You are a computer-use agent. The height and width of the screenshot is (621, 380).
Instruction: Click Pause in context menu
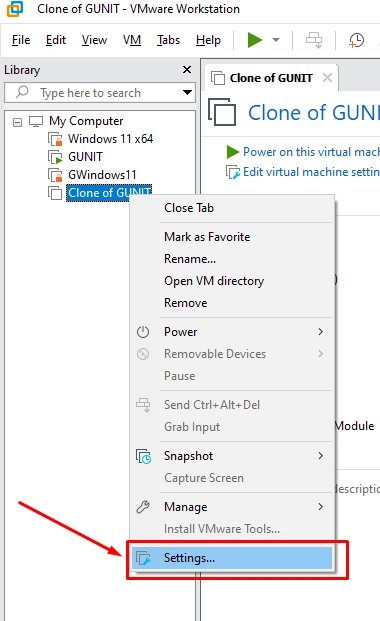(x=233, y=376)
